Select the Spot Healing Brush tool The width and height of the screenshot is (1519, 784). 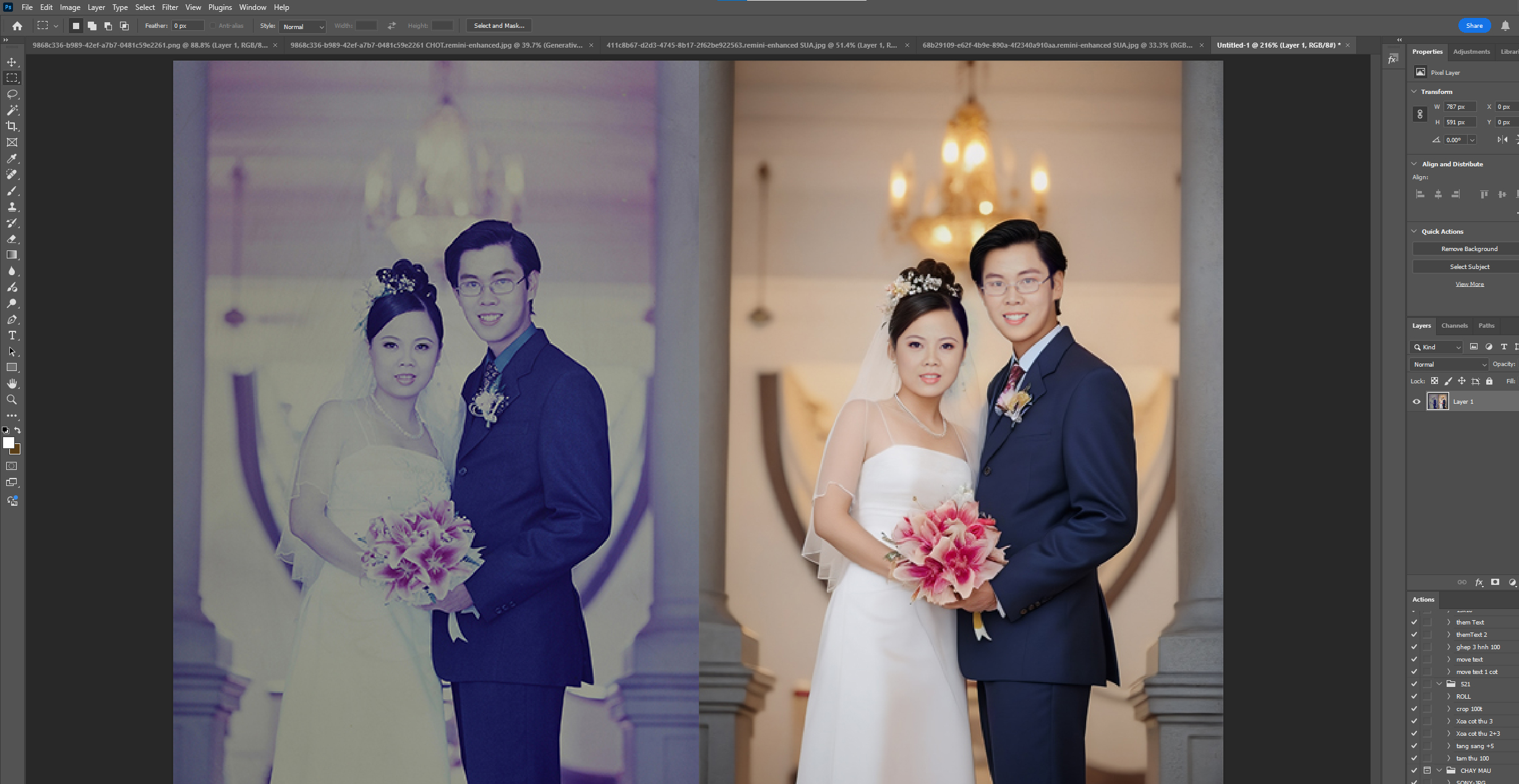(x=12, y=174)
